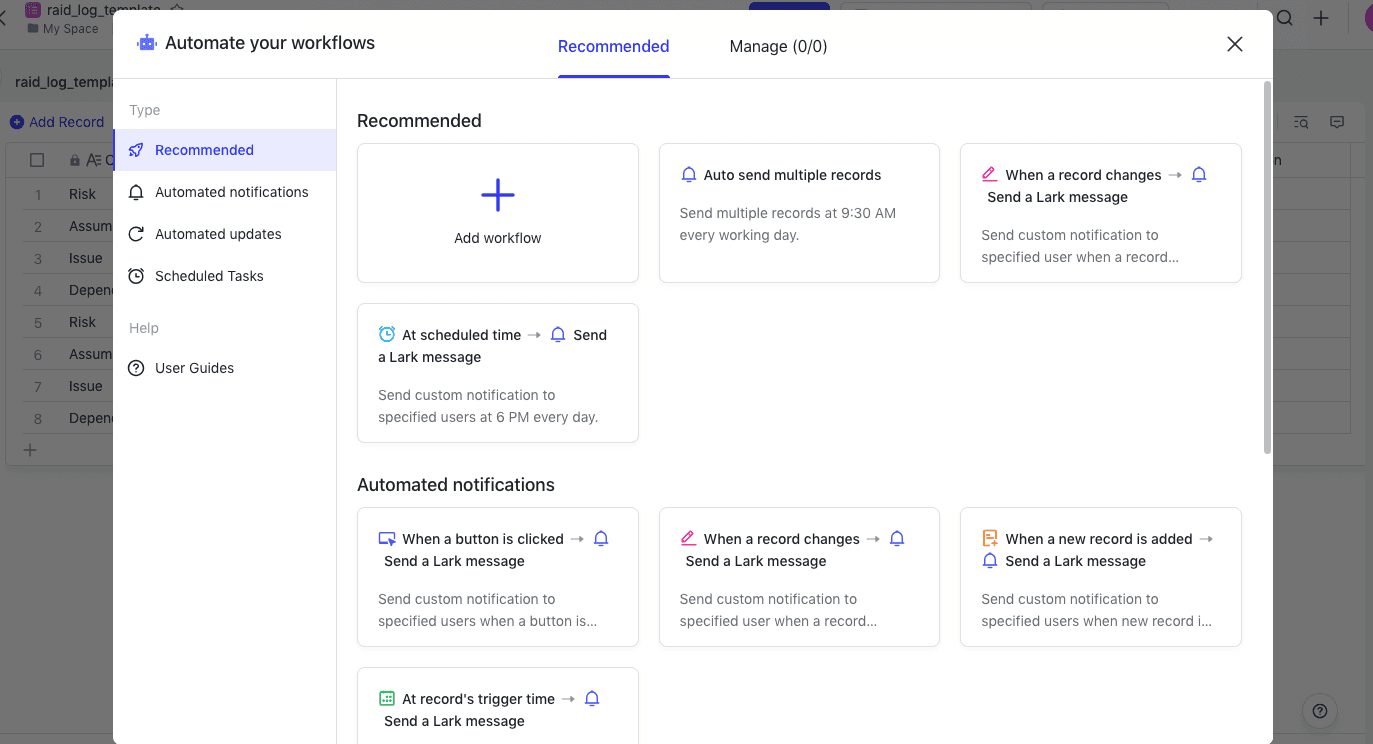Click the question mark icon beside User Guides
1373x744 pixels.
tap(136, 368)
